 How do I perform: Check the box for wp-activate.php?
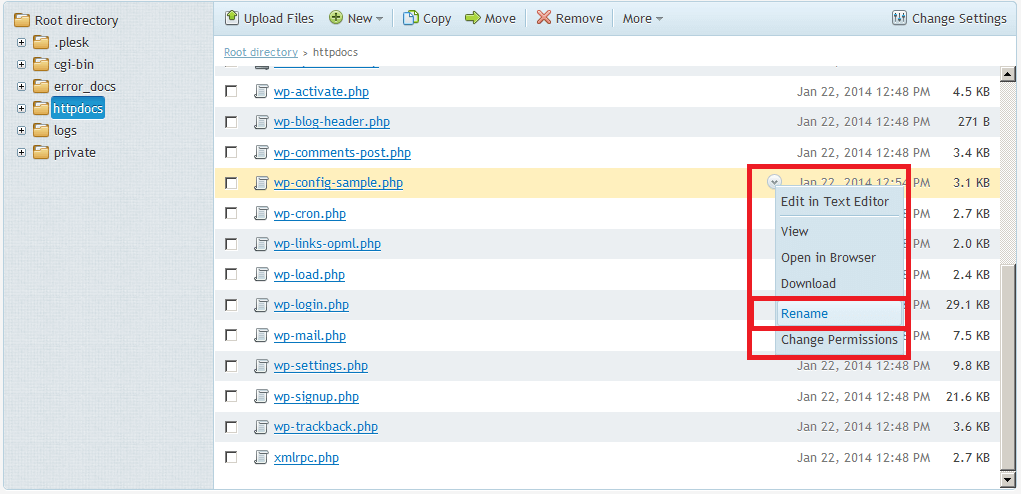pos(231,92)
